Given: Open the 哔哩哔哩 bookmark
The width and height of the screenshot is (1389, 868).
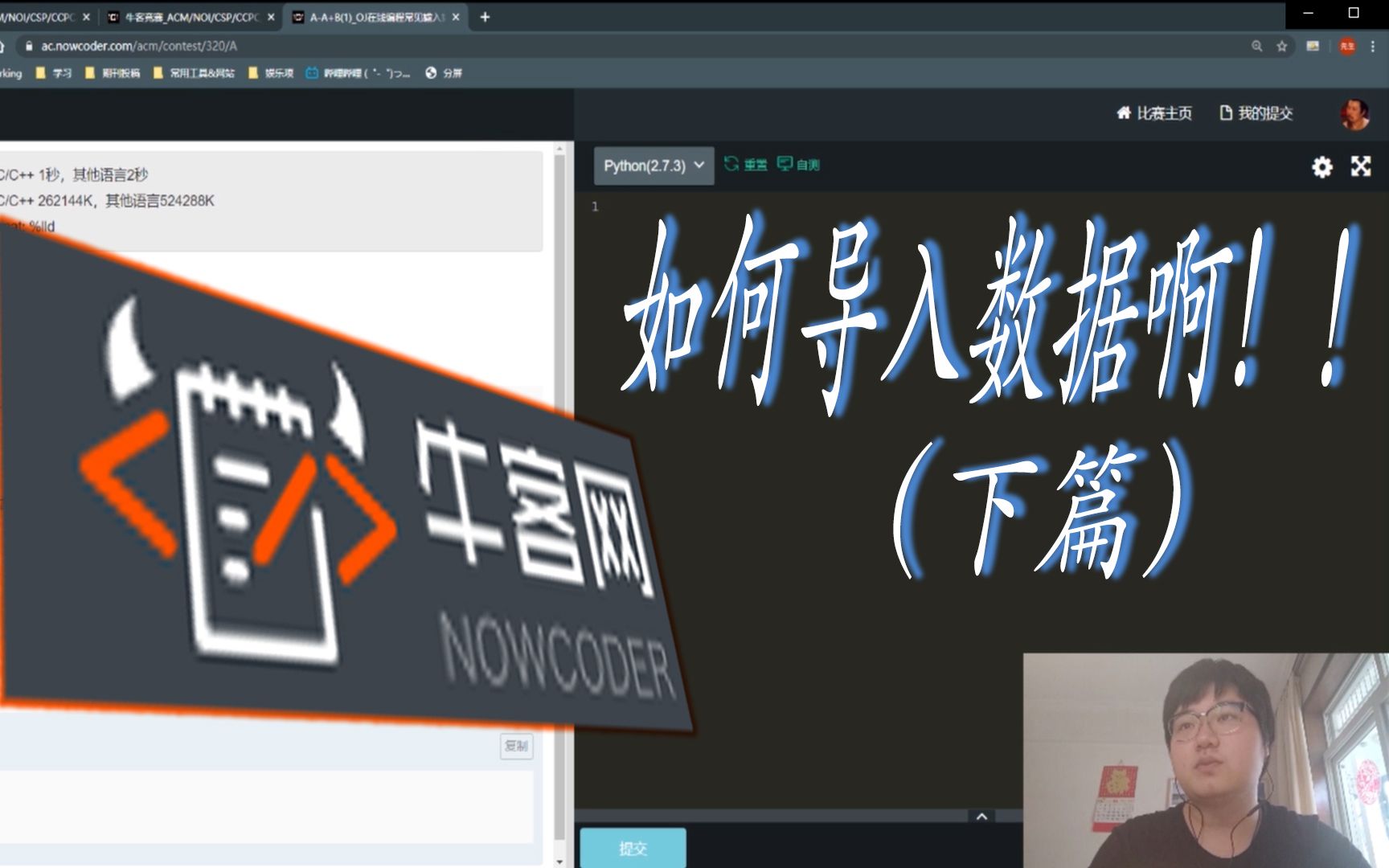Looking at the screenshot, I should (x=358, y=73).
